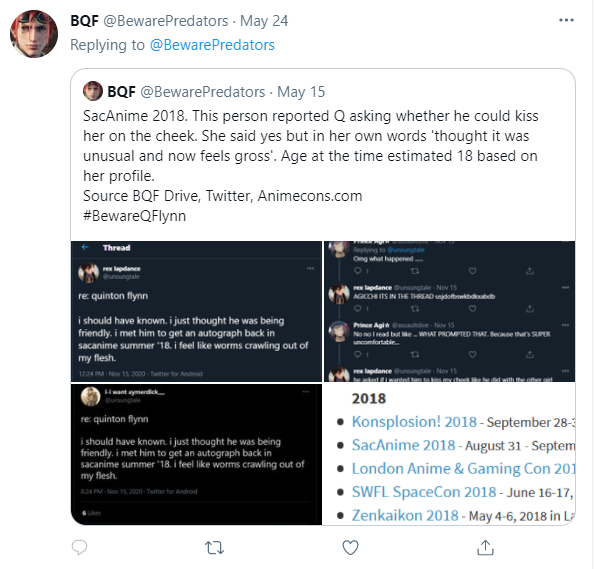Open the @BewarePredators reply-to link
Viewport: 595px width, 569px height.
pos(212,45)
